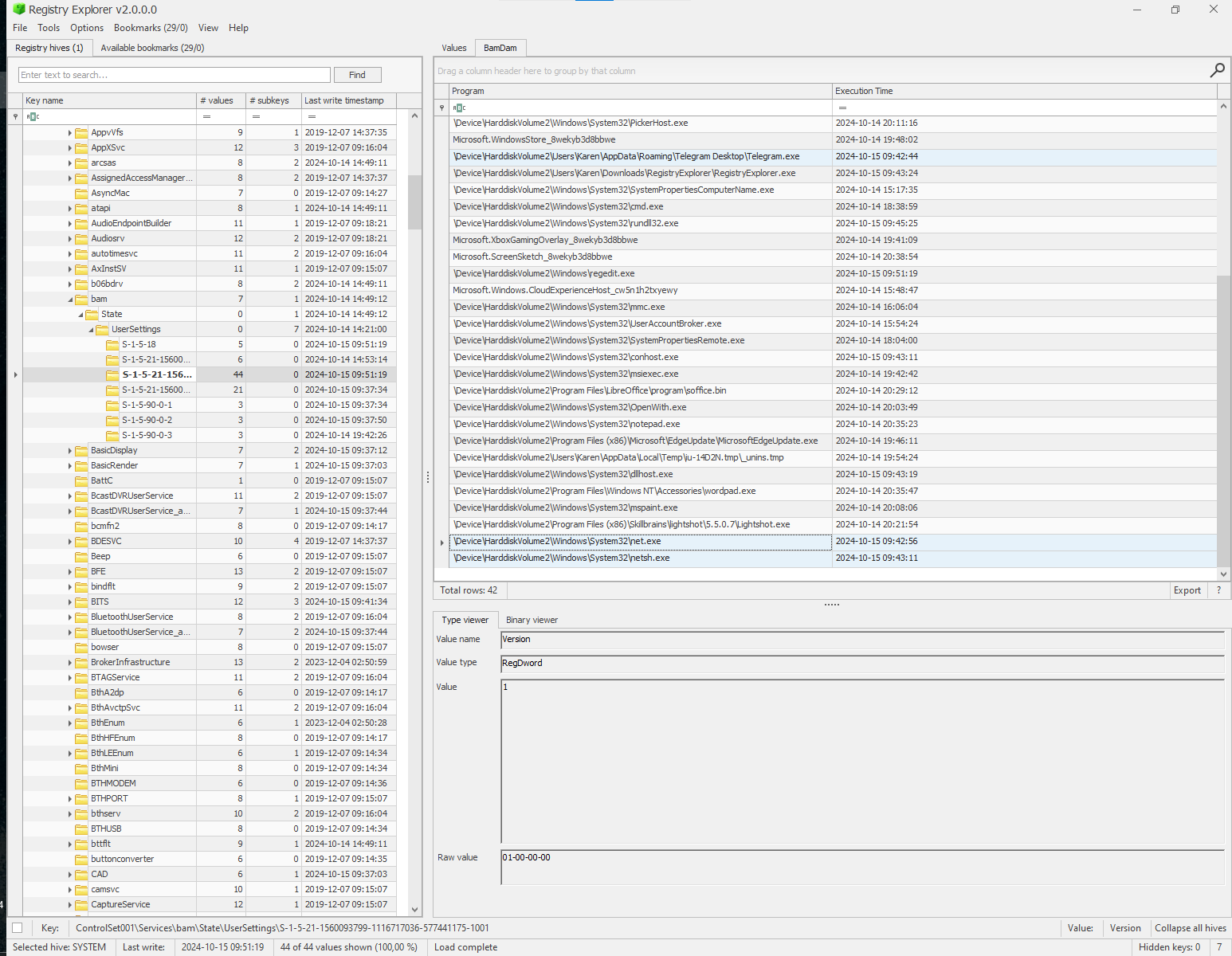Select the regedit.exe program row
Image resolution: width=1232 pixels, height=956 pixels.
(833, 274)
